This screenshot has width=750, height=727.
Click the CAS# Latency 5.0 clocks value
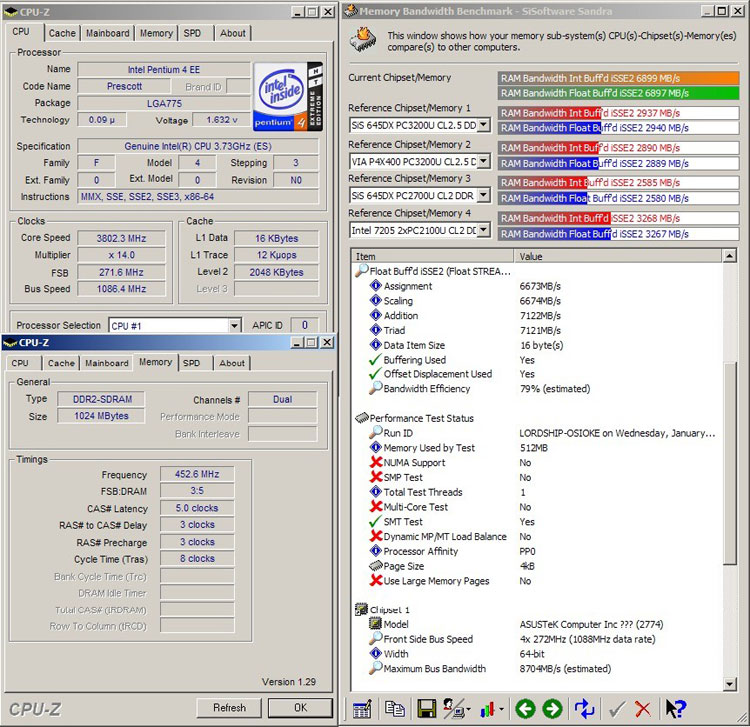(x=197, y=507)
